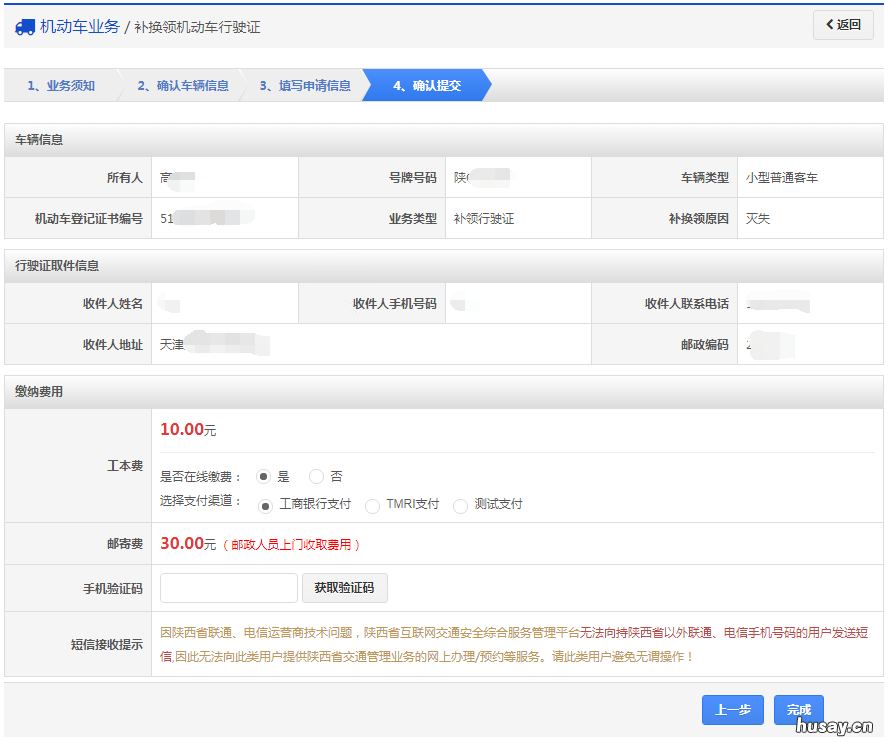Screen dimensions: 888x743
Task: Click the 上一步 button
Action: coord(733,710)
